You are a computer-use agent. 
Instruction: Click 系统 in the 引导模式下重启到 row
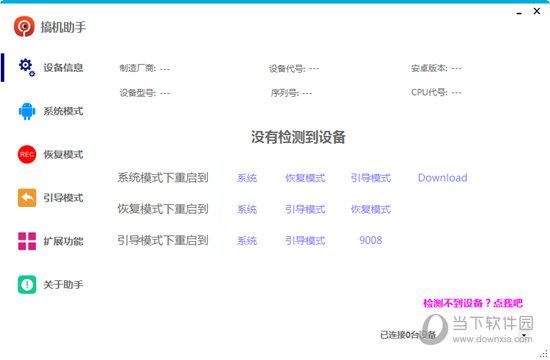247,241
